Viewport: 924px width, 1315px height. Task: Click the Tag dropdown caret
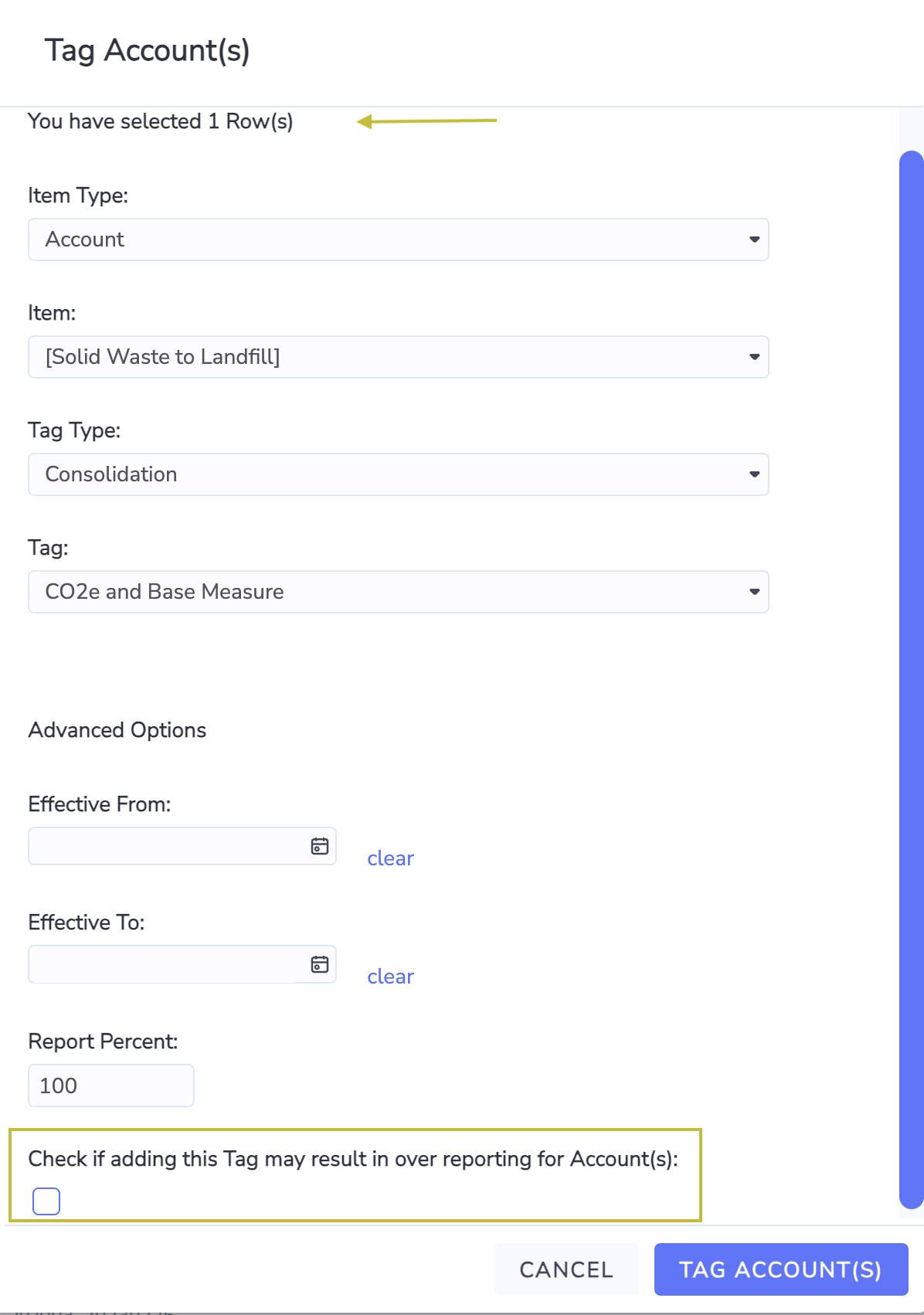[754, 592]
